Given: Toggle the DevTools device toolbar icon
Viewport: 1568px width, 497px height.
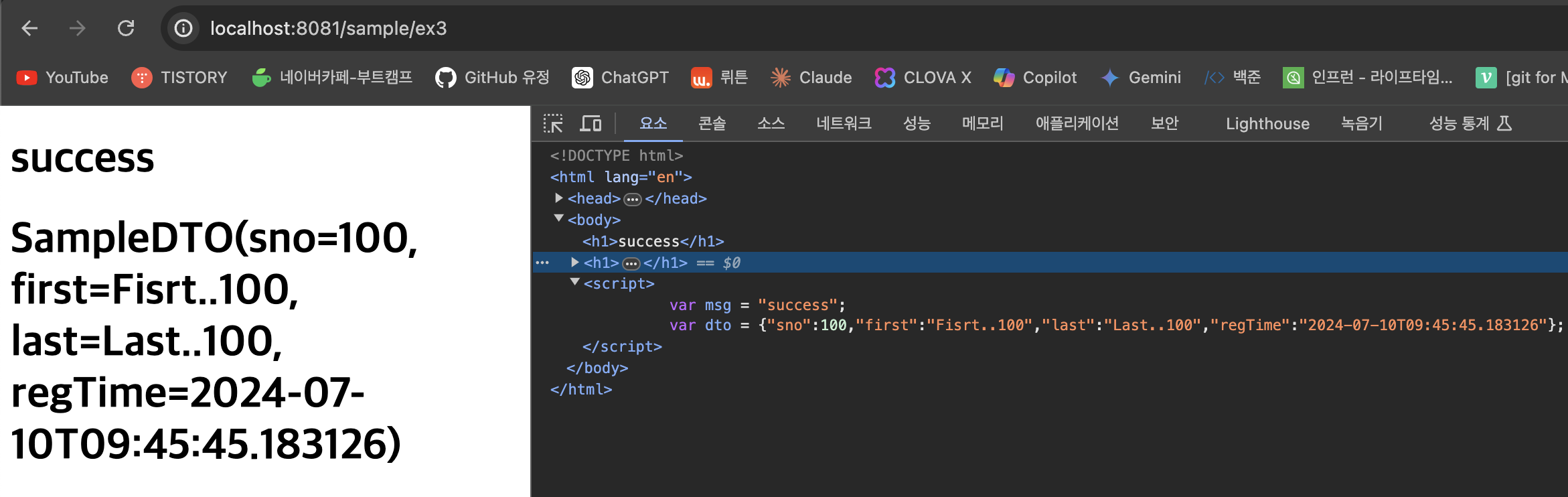Looking at the screenshot, I should (x=591, y=124).
